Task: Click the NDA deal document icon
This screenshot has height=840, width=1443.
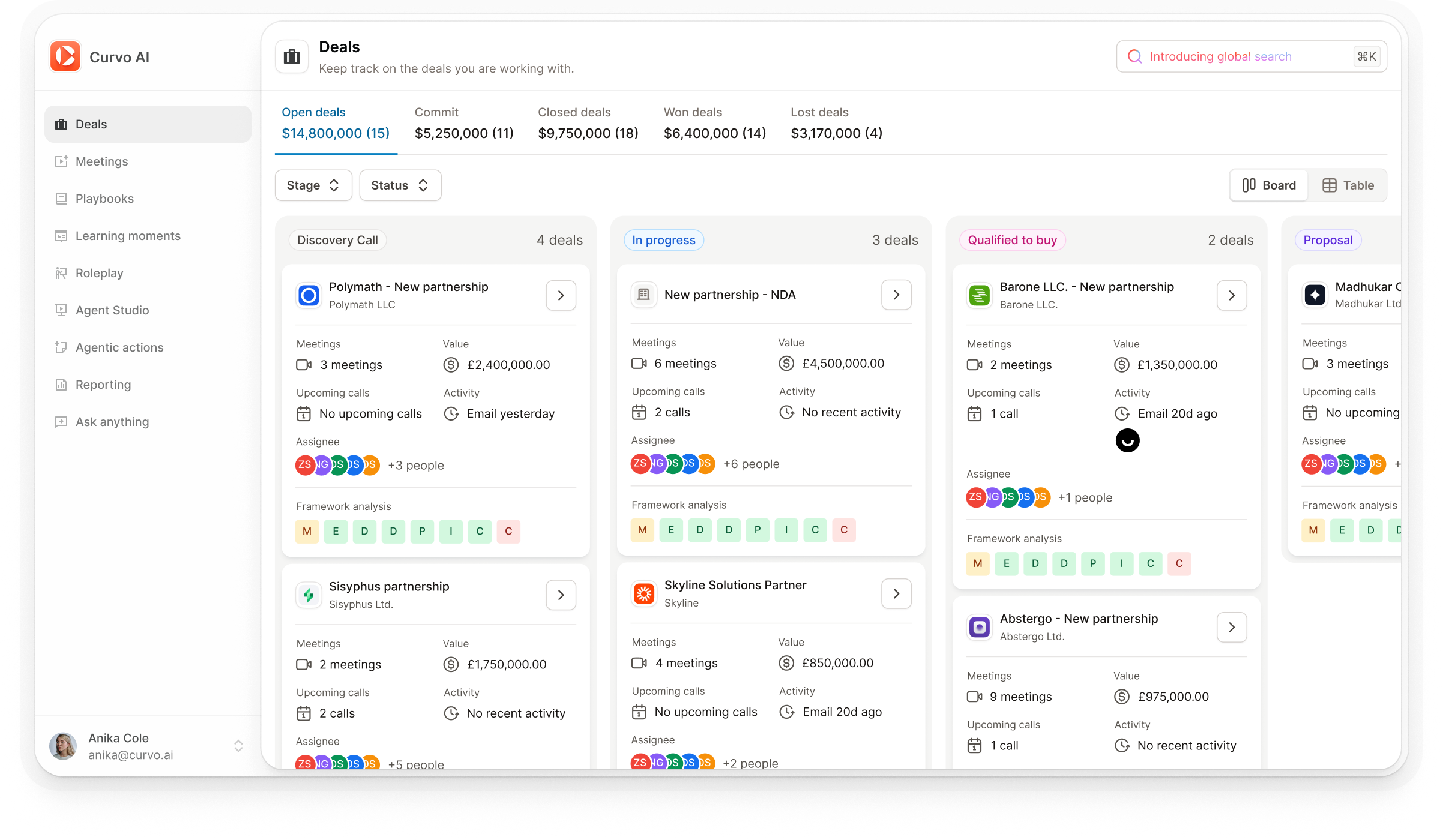Action: 643,295
